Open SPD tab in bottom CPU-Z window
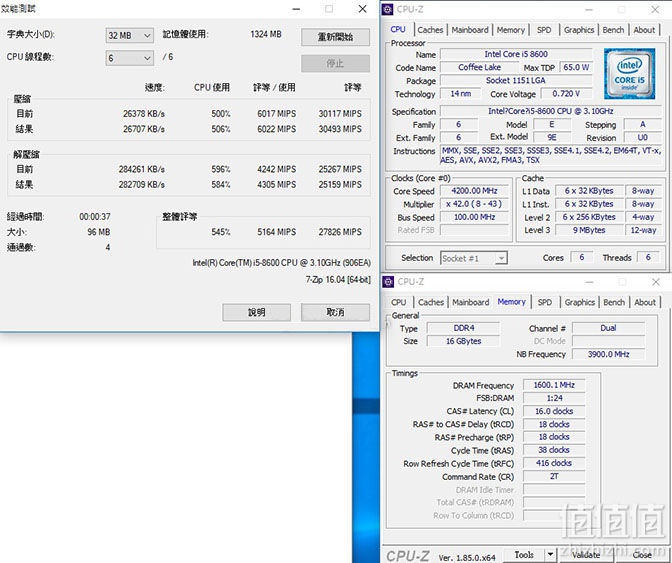The width and height of the screenshot is (672, 563). 545,302
